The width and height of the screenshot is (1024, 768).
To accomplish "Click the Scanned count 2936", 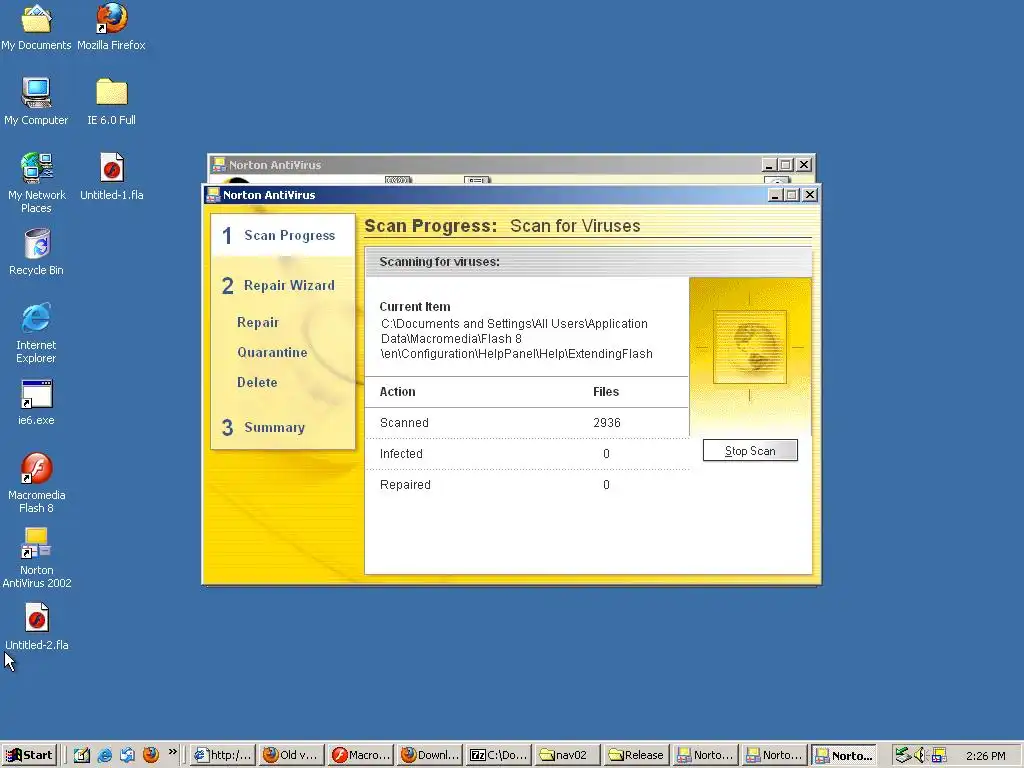I will pyautogui.click(x=607, y=423).
